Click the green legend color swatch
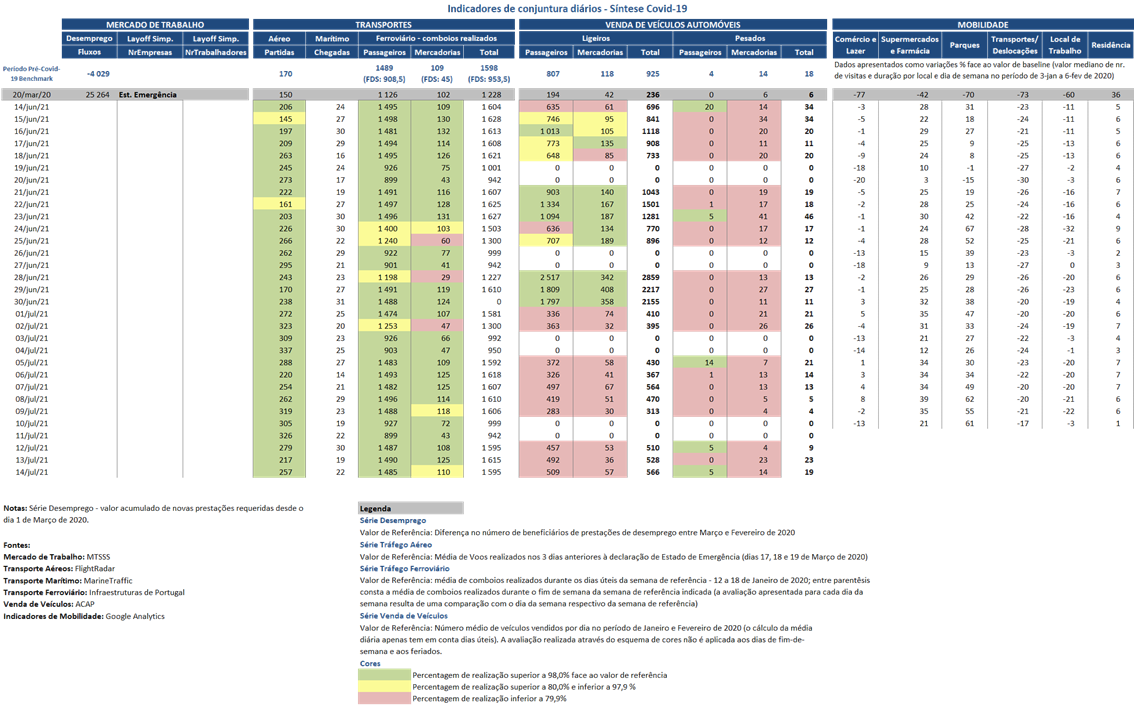The image size is (1134, 710). click(x=384, y=675)
